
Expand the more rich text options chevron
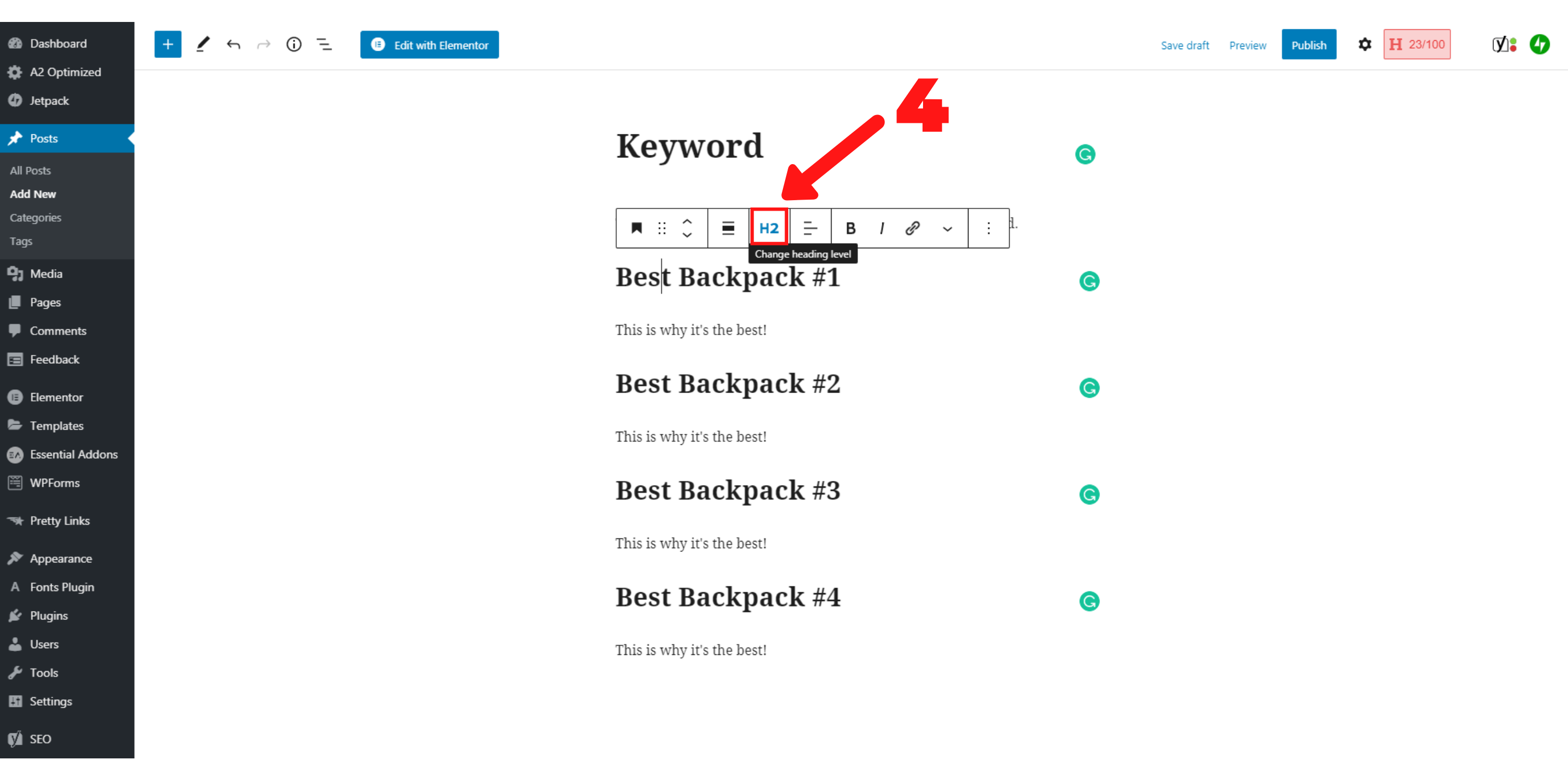(x=947, y=228)
